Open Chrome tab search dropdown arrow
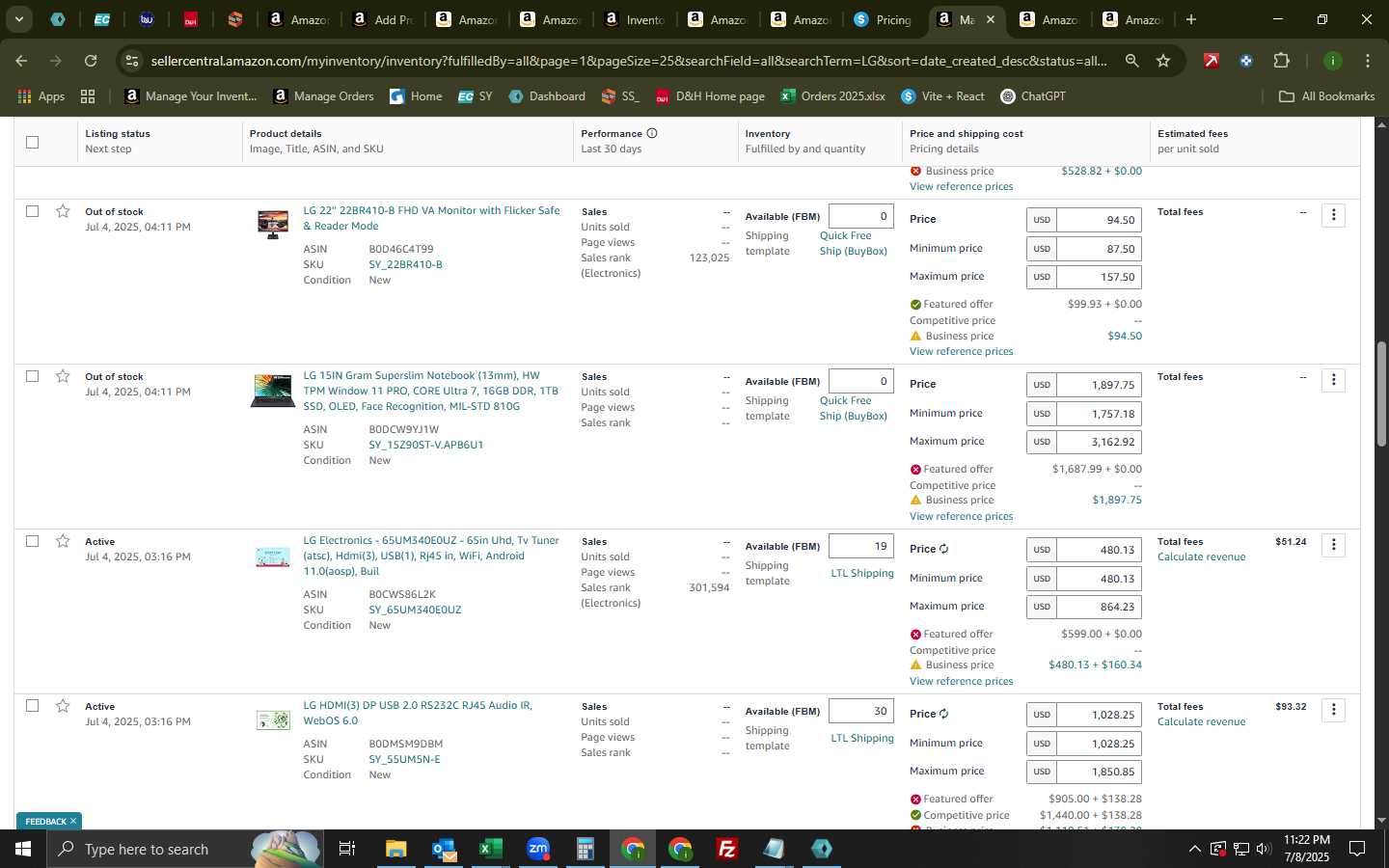 coord(18,19)
